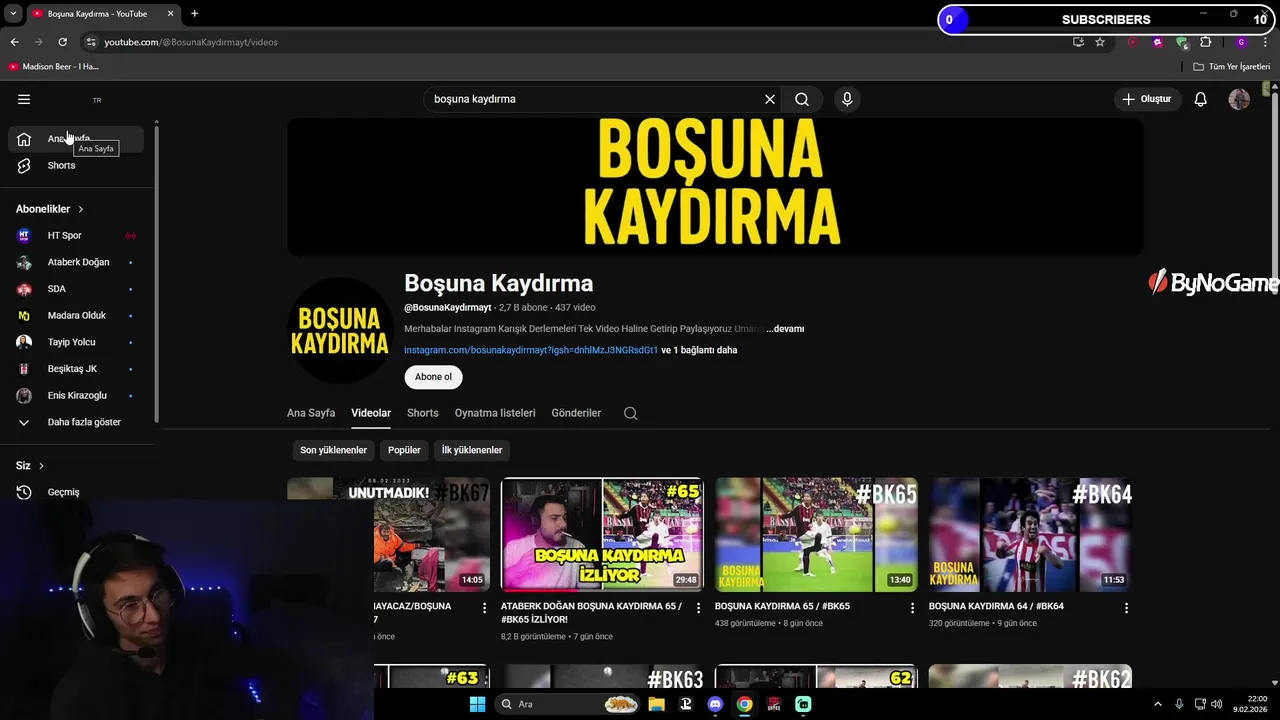Open SDA subscription channel
Viewport: 1280px width, 720px height.
pyautogui.click(x=76, y=289)
